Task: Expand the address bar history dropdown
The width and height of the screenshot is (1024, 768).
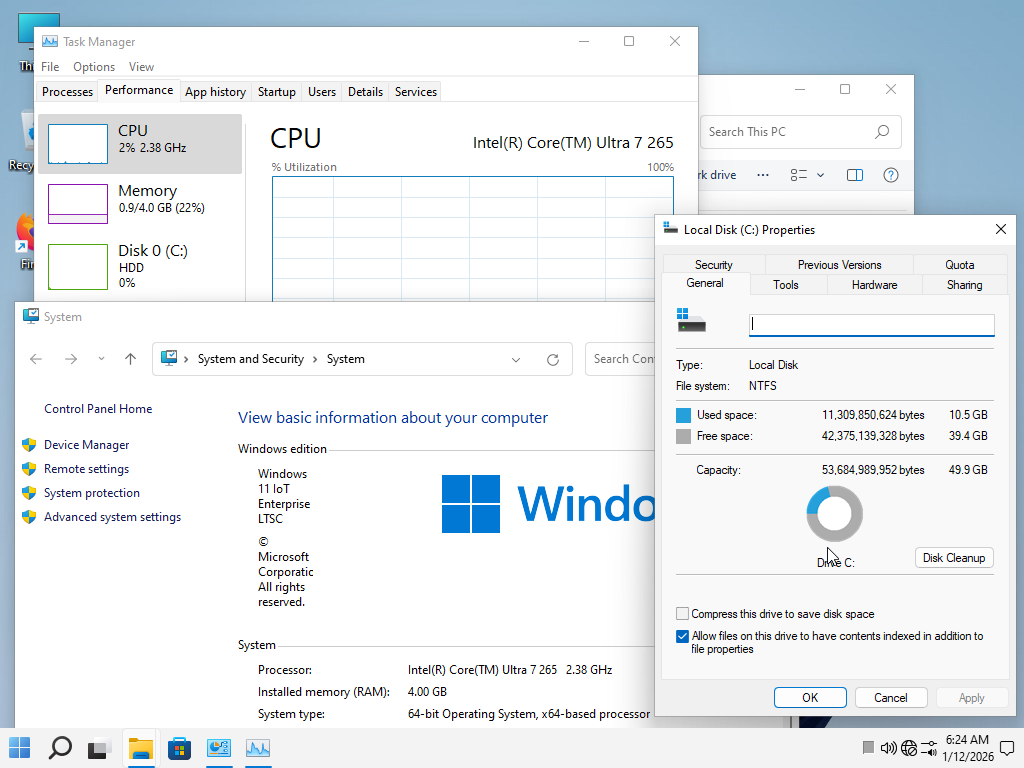Action: [x=516, y=359]
